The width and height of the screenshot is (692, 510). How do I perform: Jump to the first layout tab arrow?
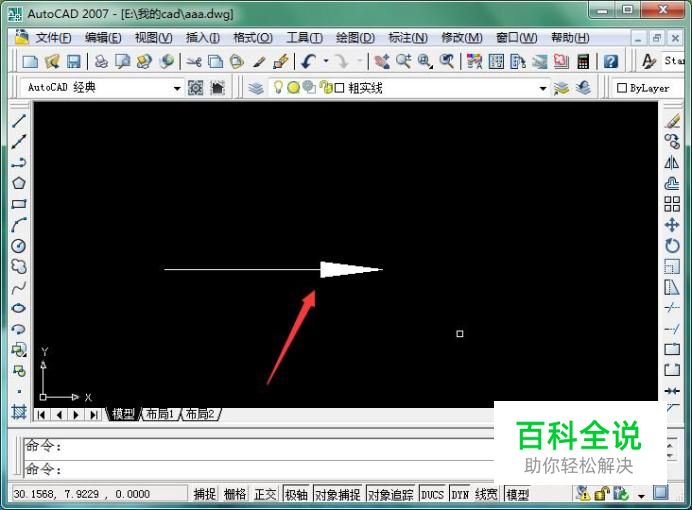[41, 415]
